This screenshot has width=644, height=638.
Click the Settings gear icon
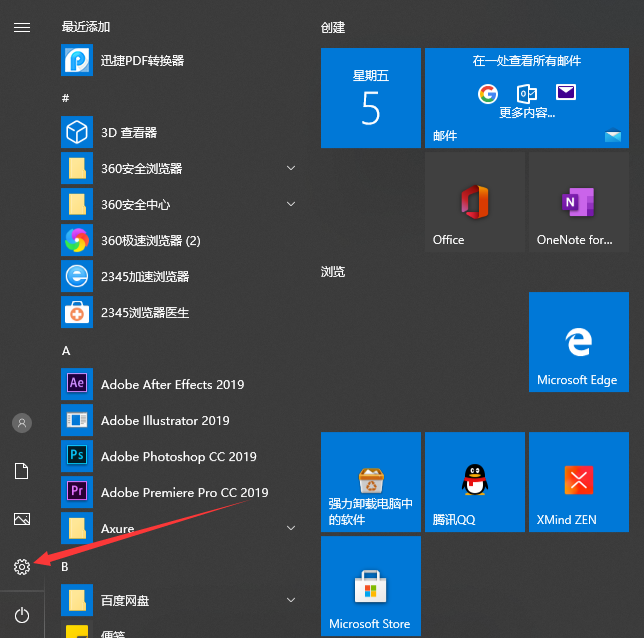(x=22, y=567)
